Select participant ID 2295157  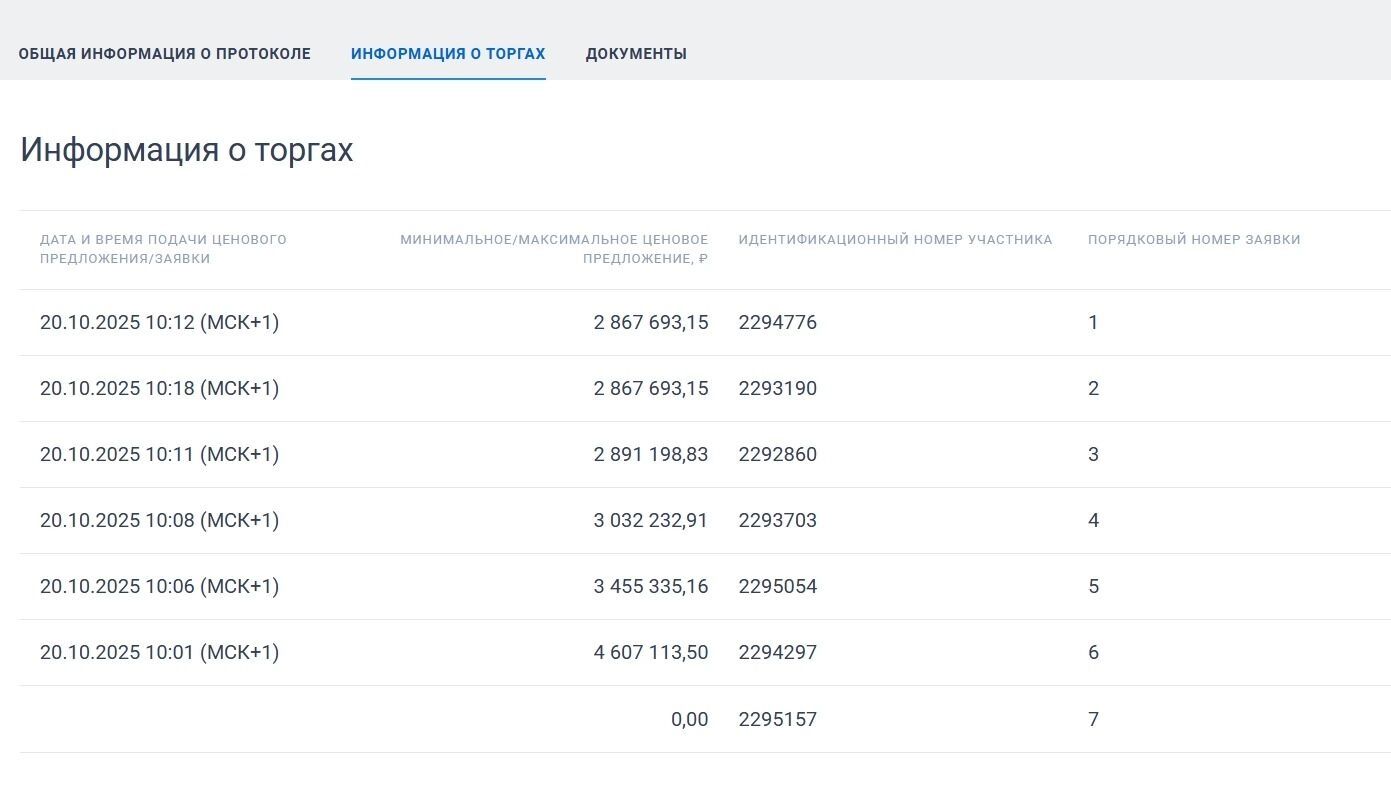[x=777, y=720]
